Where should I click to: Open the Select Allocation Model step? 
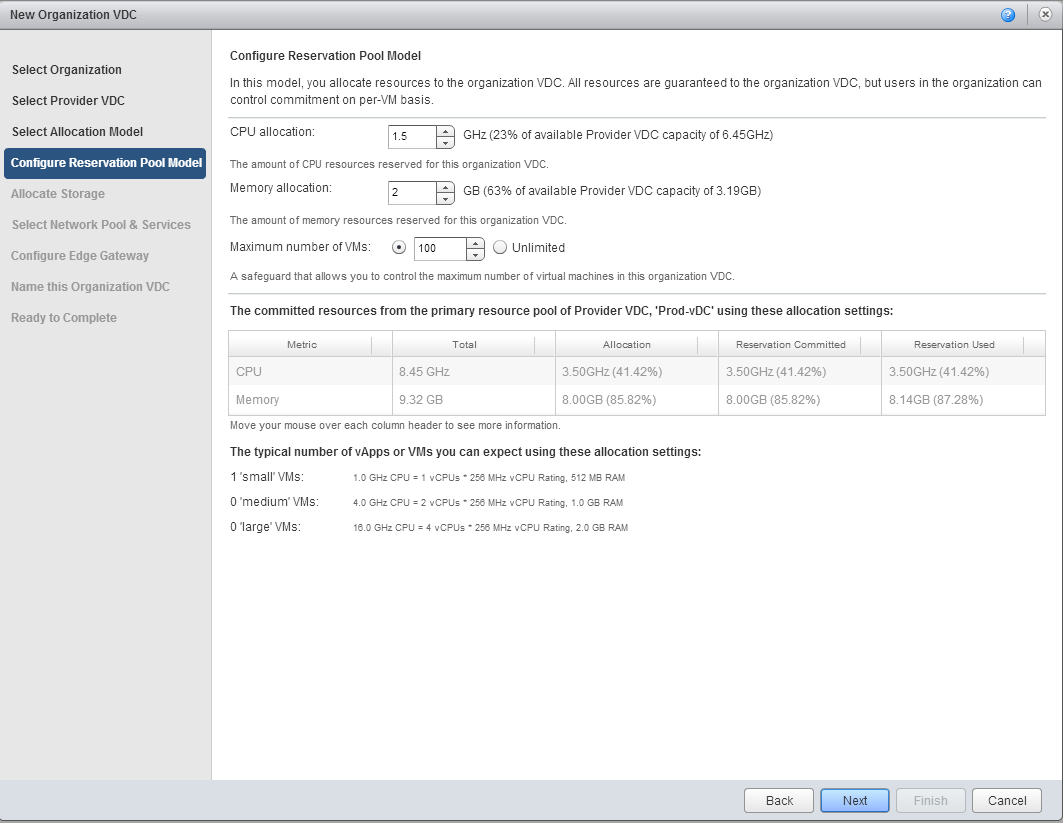point(77,132)
